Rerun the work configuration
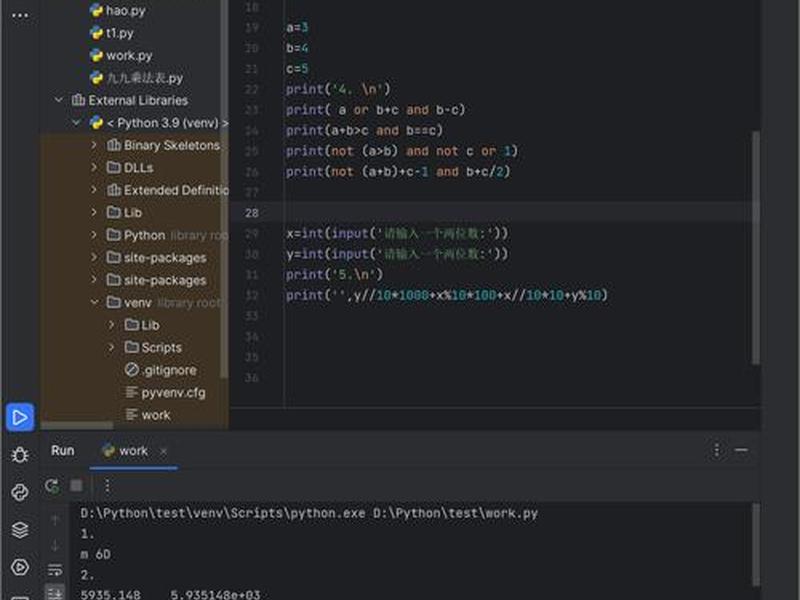Viewport: 800px width, 600px height. 52,486
